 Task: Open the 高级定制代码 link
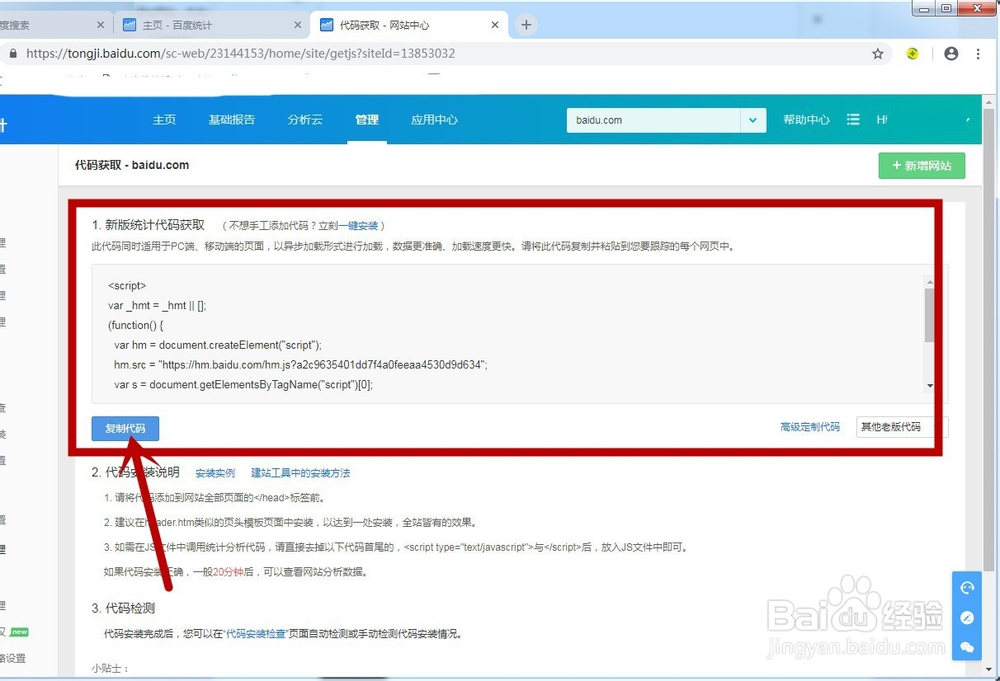(810, 425)
